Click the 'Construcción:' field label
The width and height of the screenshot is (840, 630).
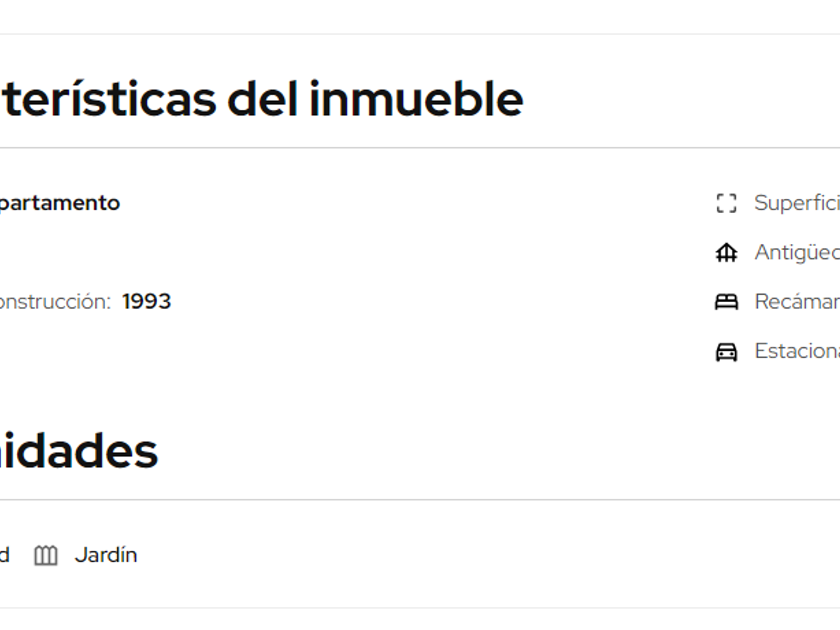tap(54, 302)
